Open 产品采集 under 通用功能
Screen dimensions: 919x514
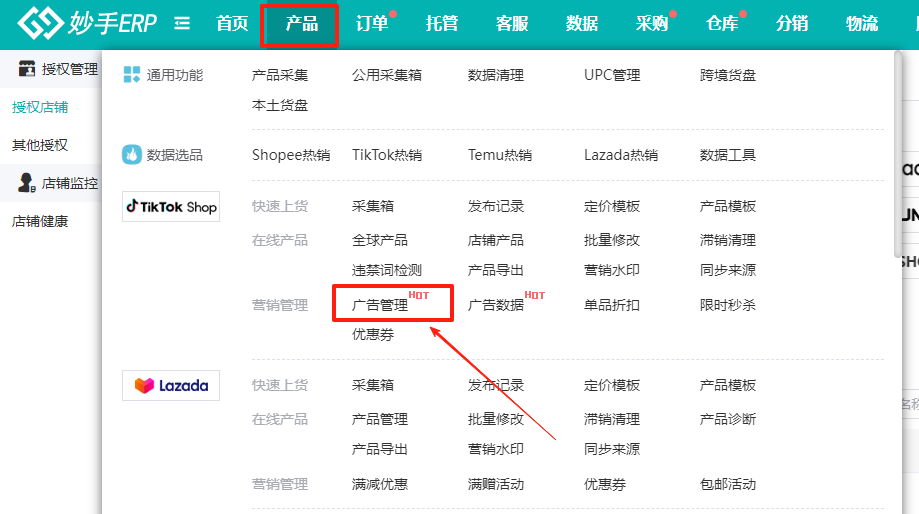(280, 75)
